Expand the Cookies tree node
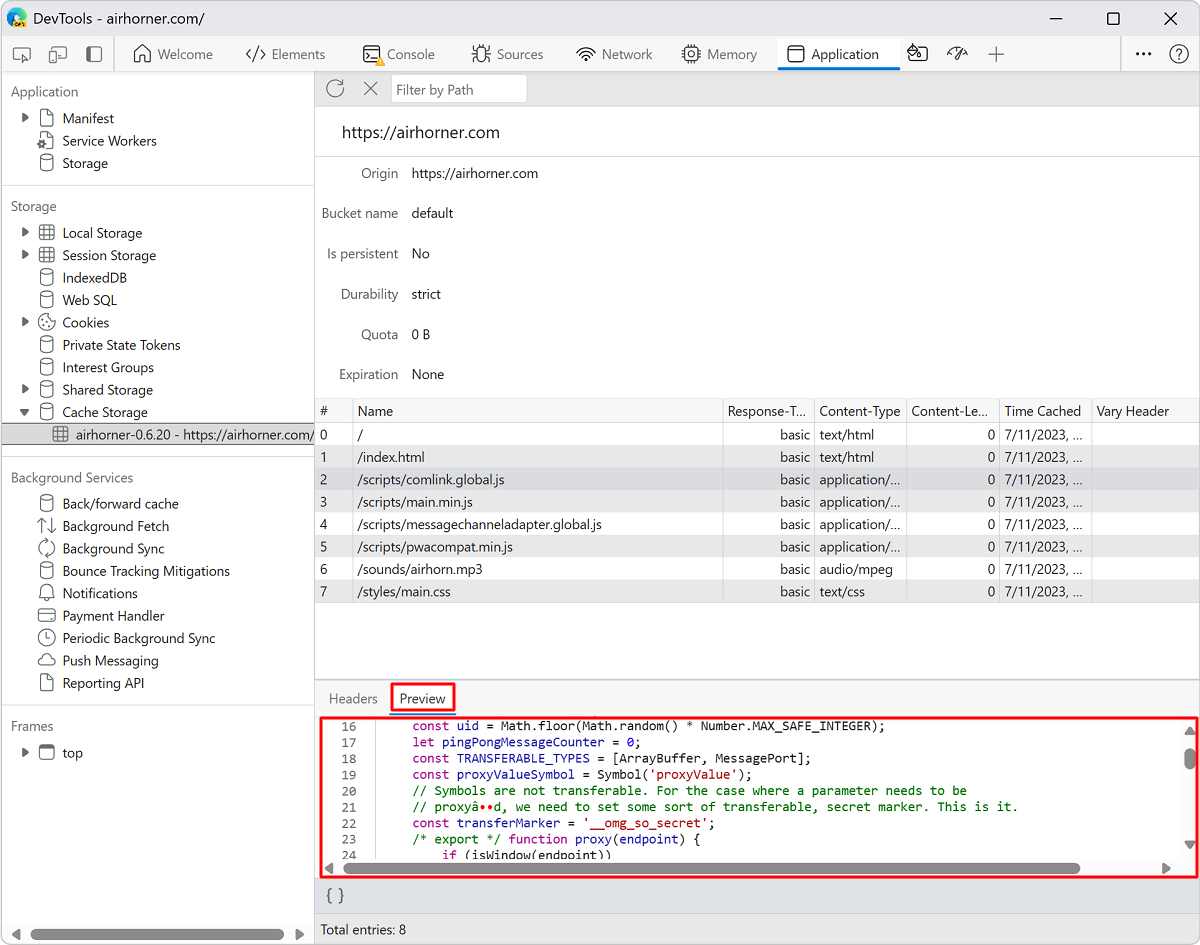1200x945 pixels. 25,322
